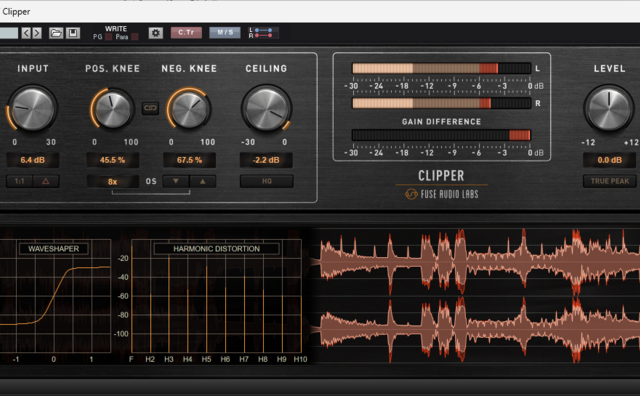Click the H10 harmonic axis label
This screenshot has width=640, height=396.
(300, 359)
